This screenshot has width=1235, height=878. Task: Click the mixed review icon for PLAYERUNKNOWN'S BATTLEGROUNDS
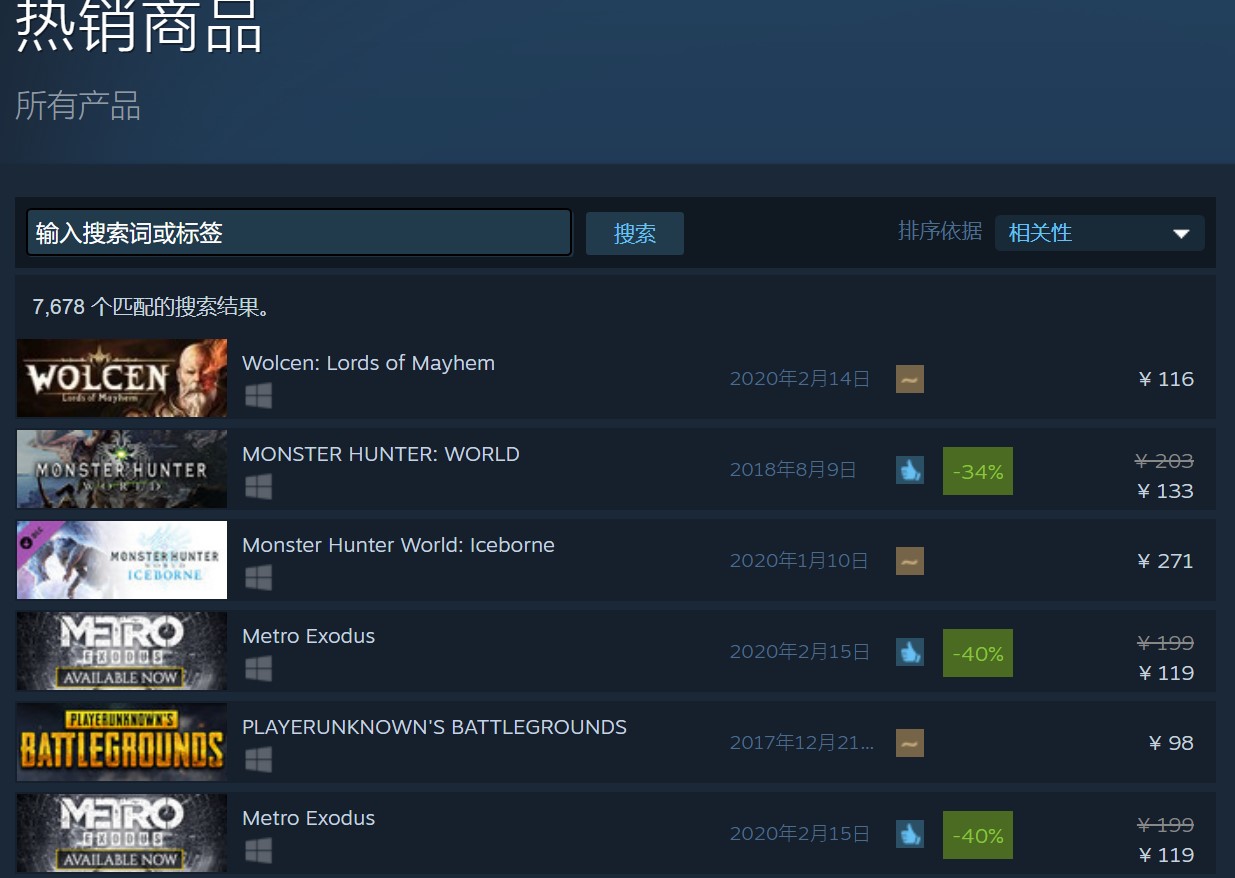910,743
